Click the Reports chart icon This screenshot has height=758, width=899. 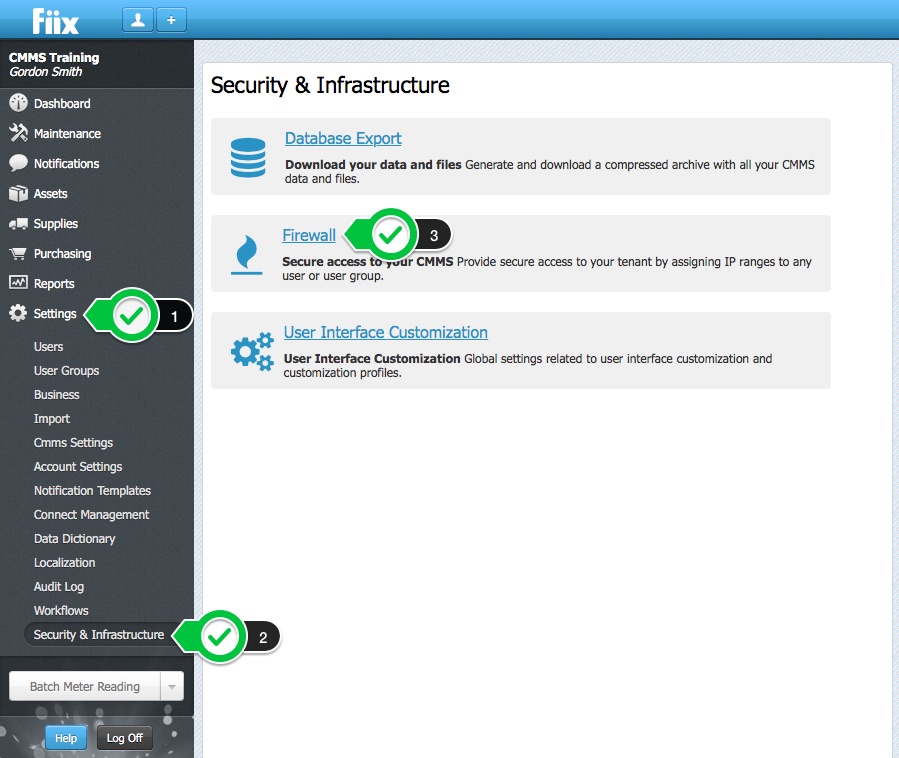click(x=18, y=282)
